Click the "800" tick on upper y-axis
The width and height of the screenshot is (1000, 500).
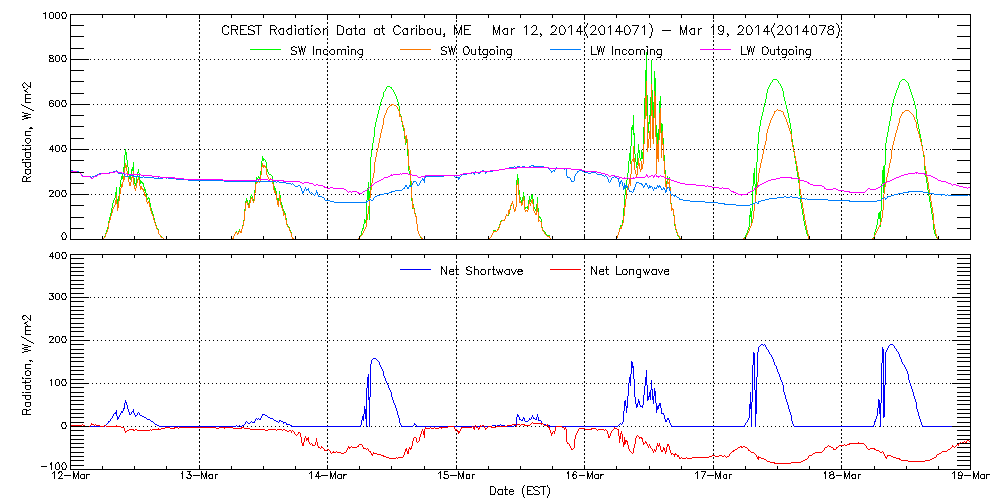(56, 60)
